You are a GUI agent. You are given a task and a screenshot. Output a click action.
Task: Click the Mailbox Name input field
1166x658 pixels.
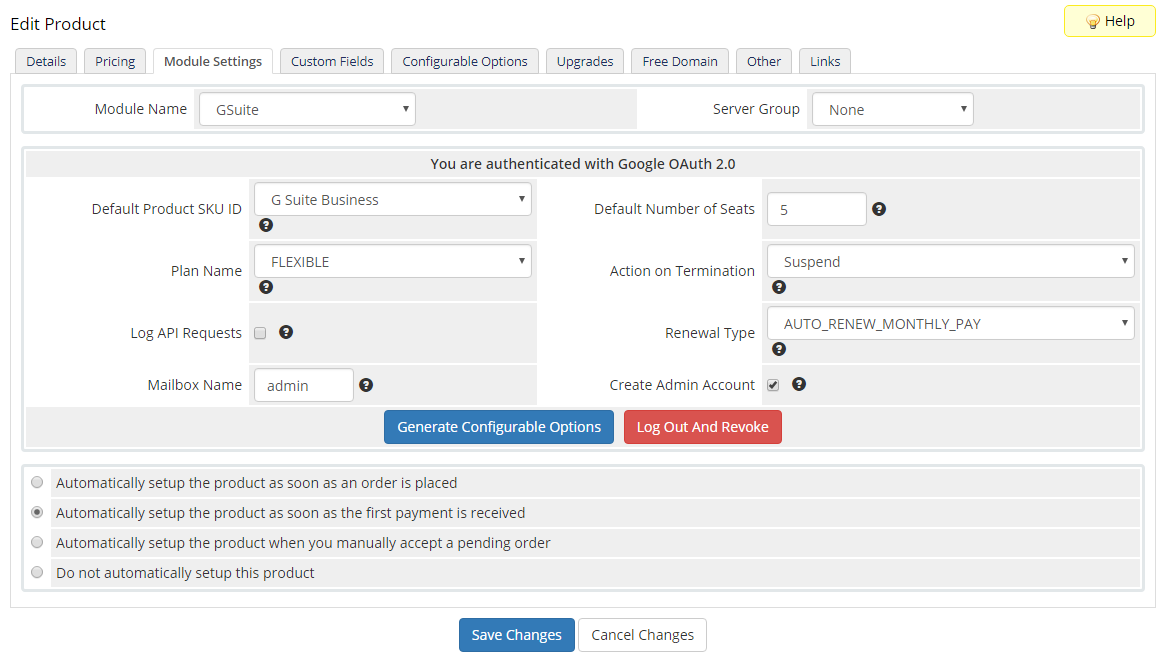click(x=303, y=385)
